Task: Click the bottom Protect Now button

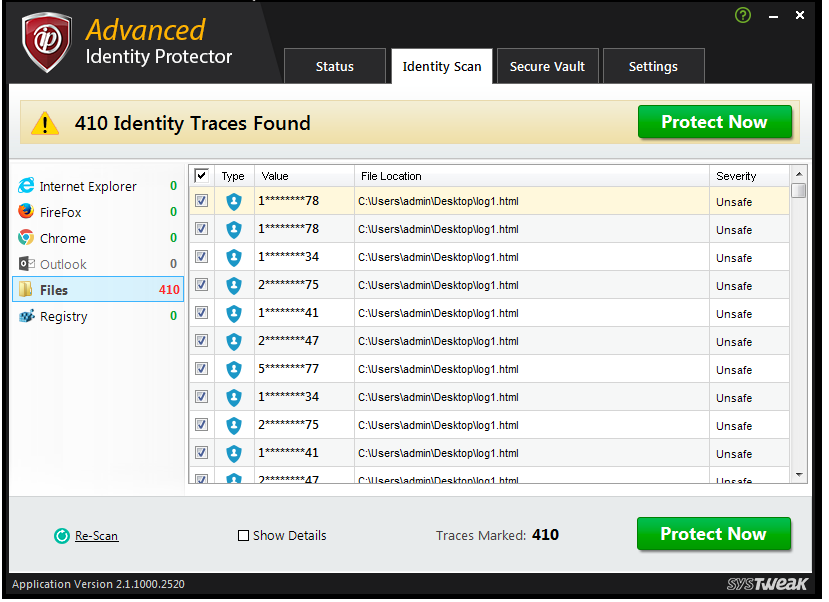Action: [713, 534]
